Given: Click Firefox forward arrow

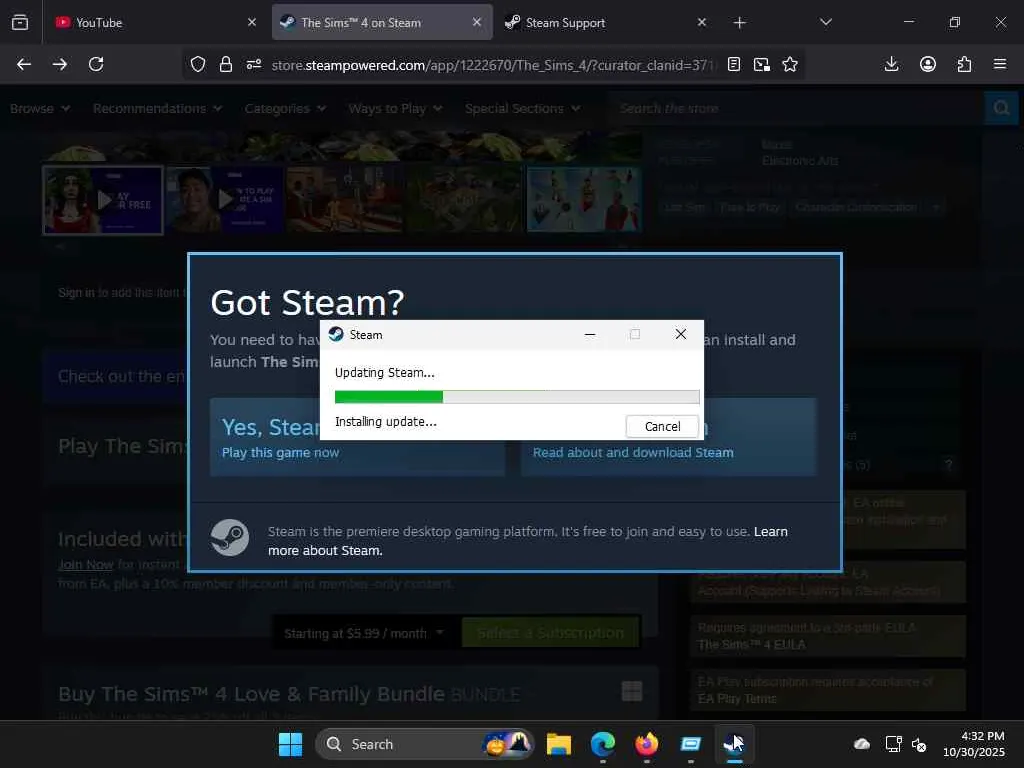Looking at the screenshot, I should point(60,64).
